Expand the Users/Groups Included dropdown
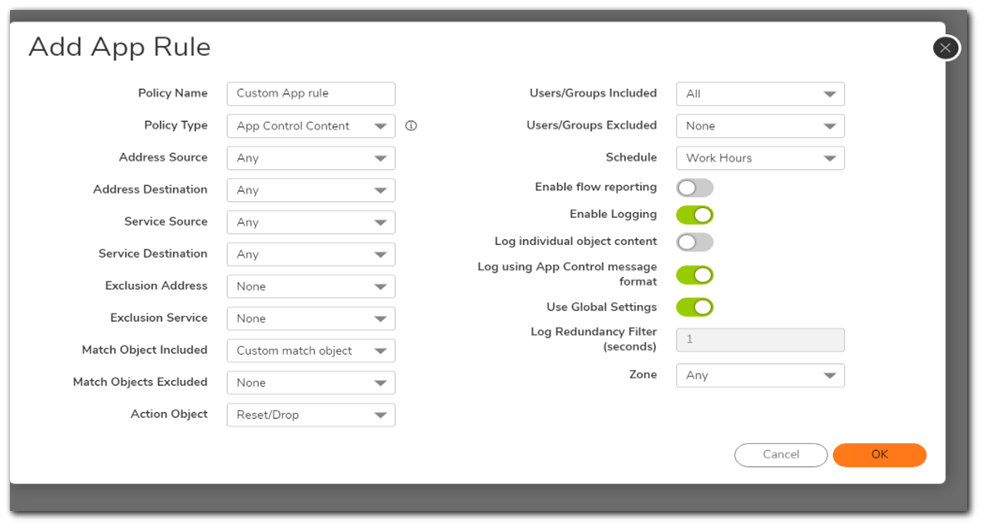Screen dimensions: 985x529 (x=760, y=94)
